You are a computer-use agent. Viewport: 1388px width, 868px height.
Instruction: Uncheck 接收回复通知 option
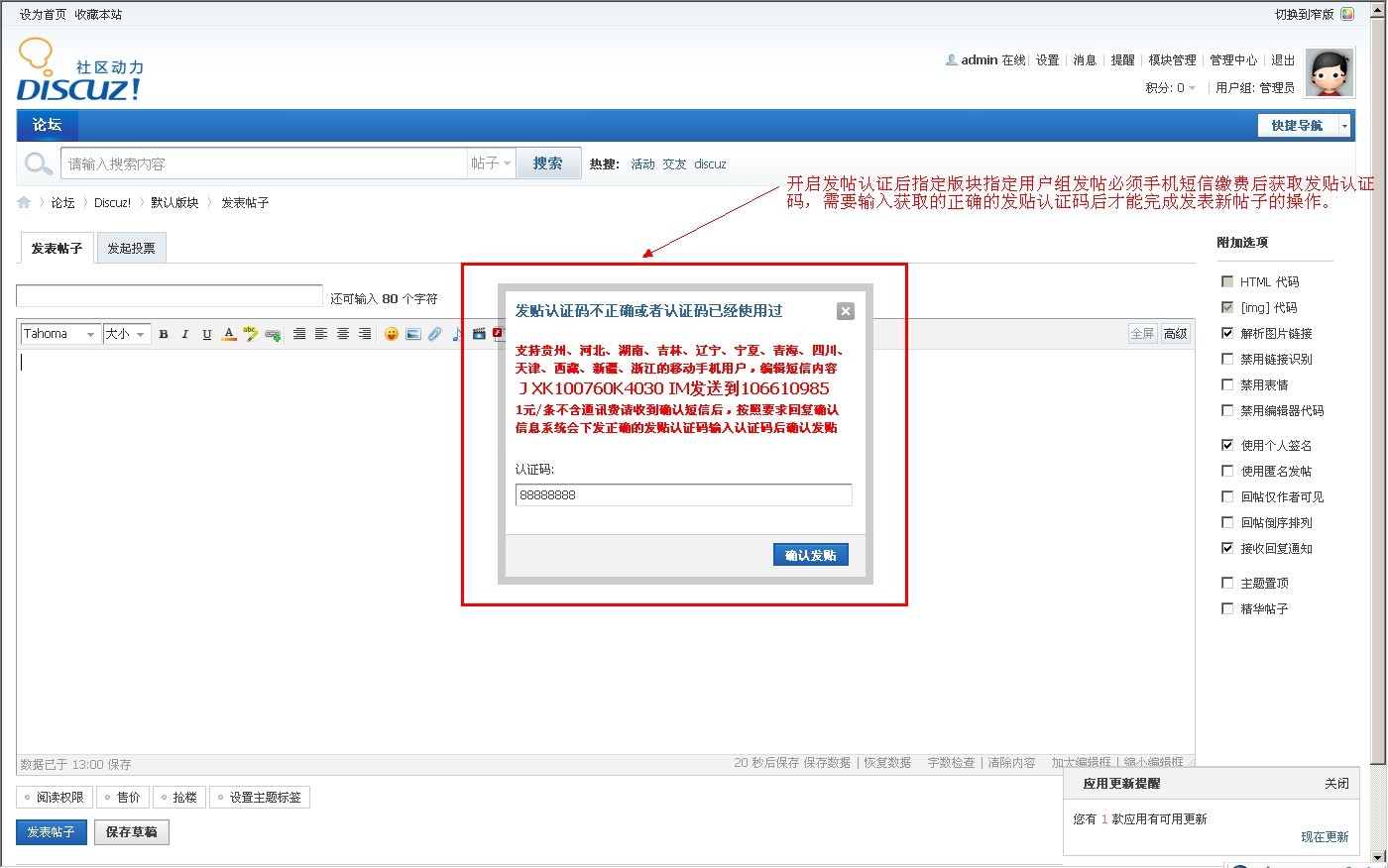pyautogui.click(x=1227, y=548)
